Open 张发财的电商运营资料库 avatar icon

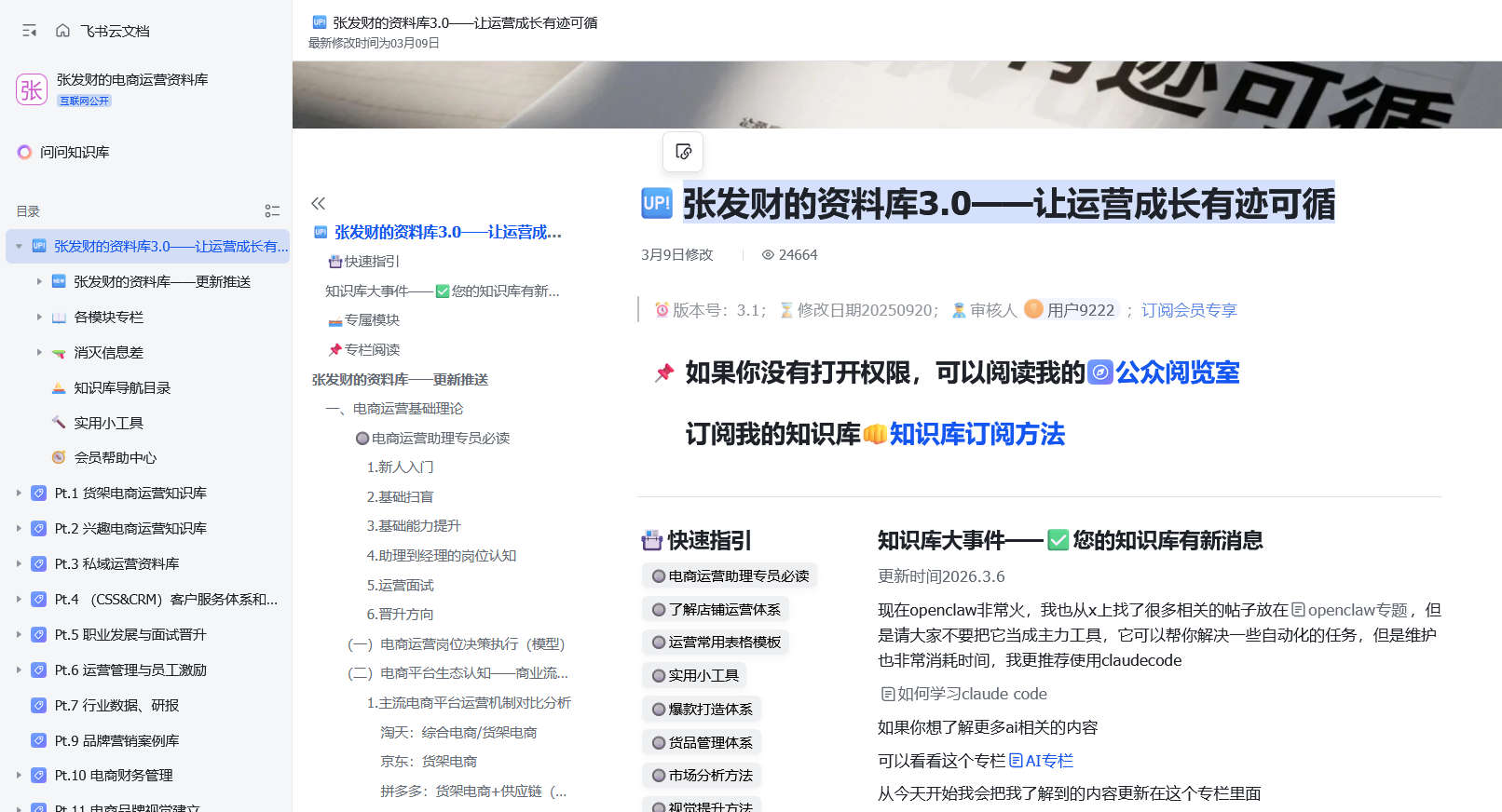32,89
